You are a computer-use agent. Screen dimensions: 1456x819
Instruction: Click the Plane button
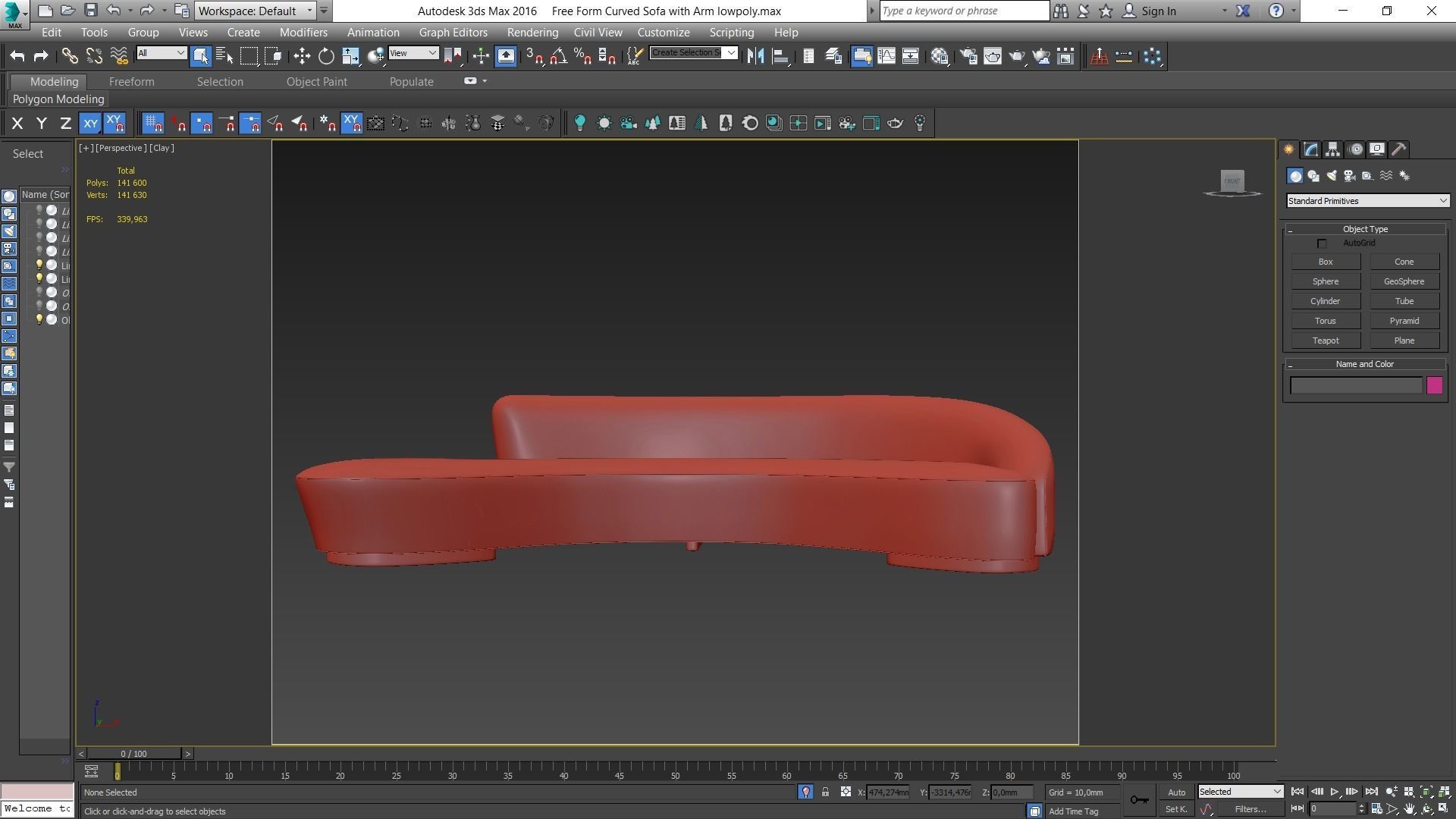(1404, 340)
